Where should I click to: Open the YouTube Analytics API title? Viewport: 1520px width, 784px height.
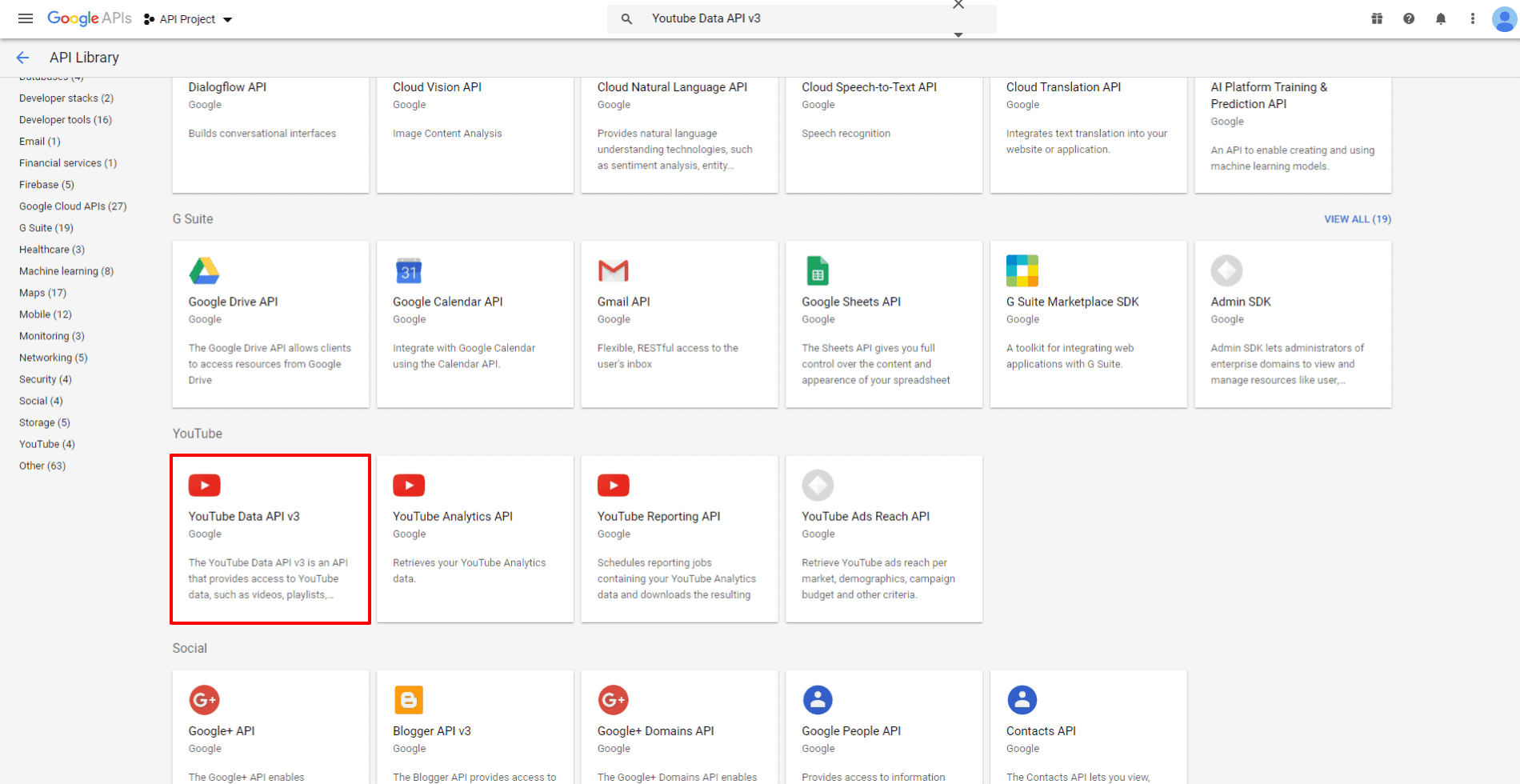(x=453, y=517)
